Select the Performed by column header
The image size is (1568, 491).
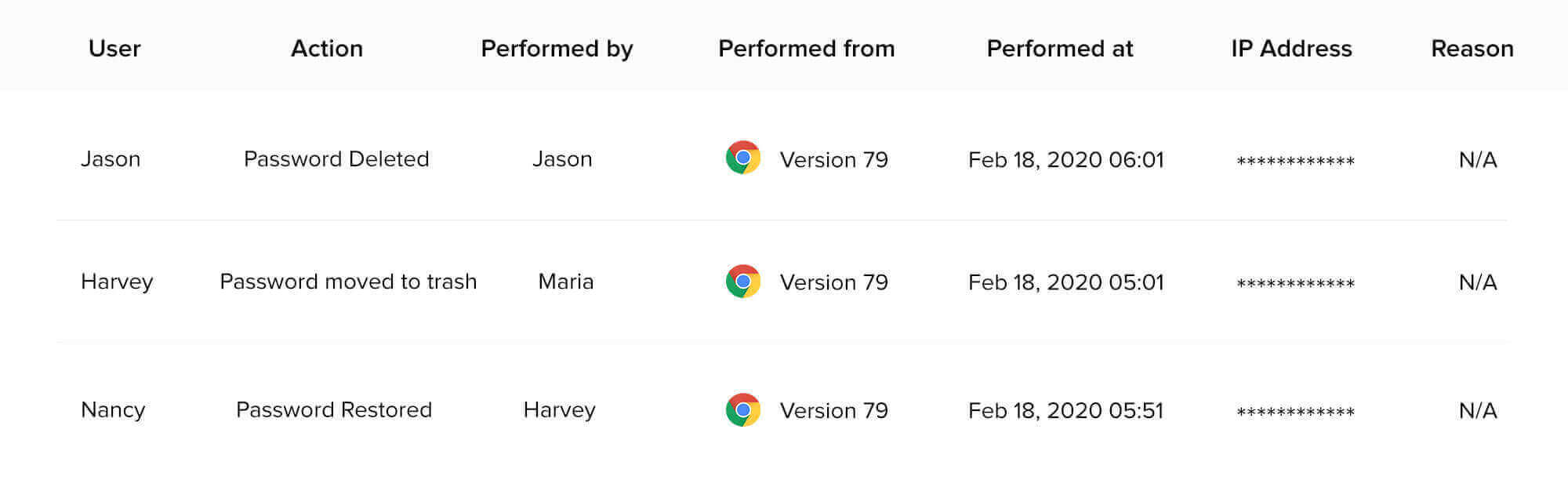click(557, 49)
